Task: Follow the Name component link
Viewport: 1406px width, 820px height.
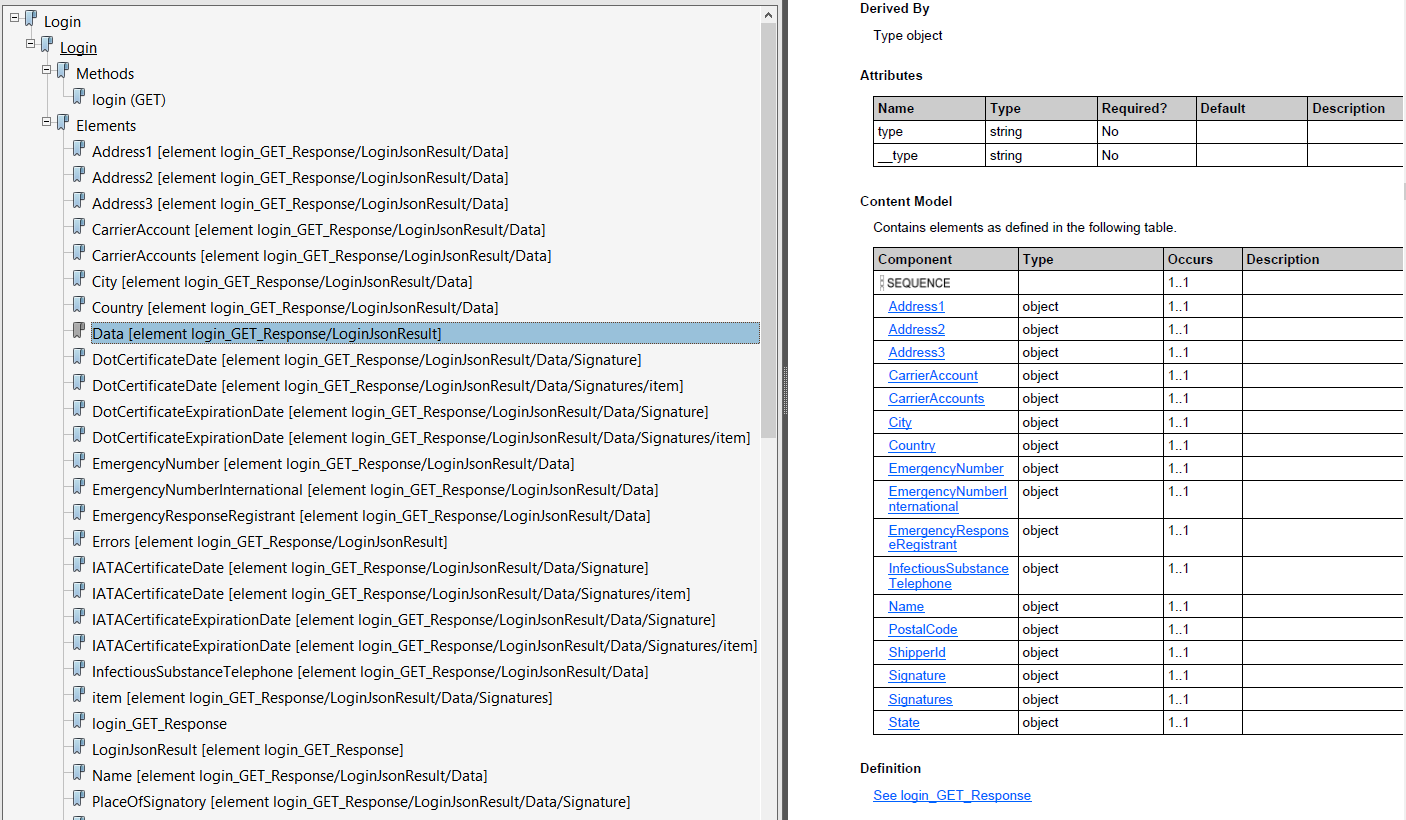Action: (x=906, y=606)
